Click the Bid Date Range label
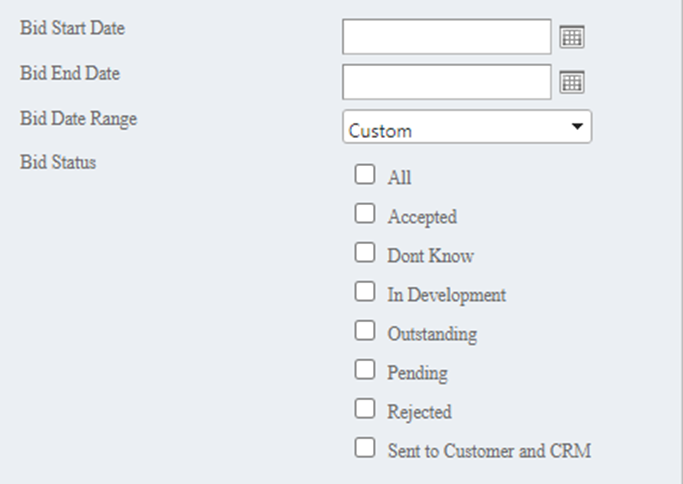Image resolution: width=683 pixels, height=484 pixels. click(78, 118)
